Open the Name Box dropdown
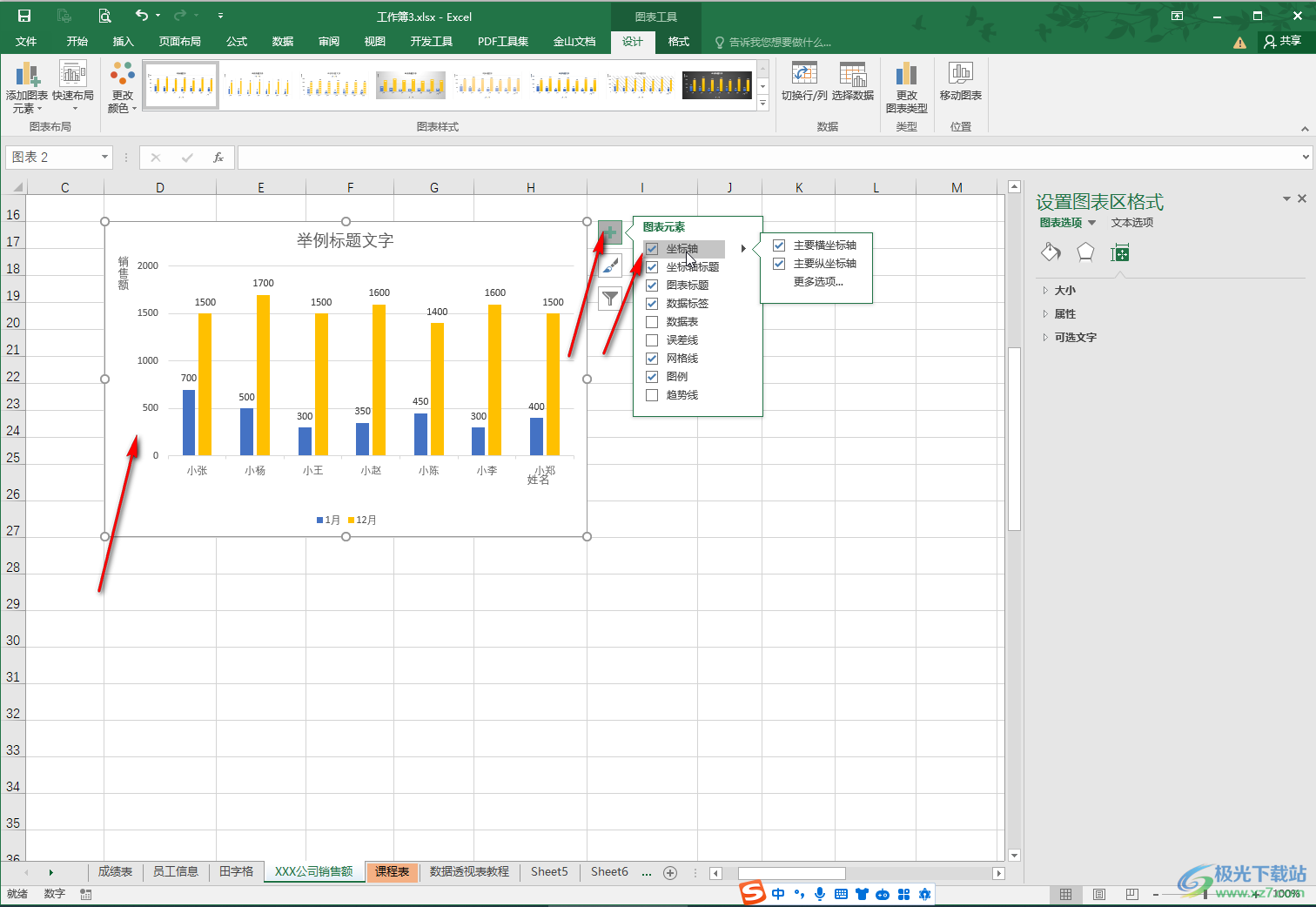The image size is (1316, 907). 104,158
